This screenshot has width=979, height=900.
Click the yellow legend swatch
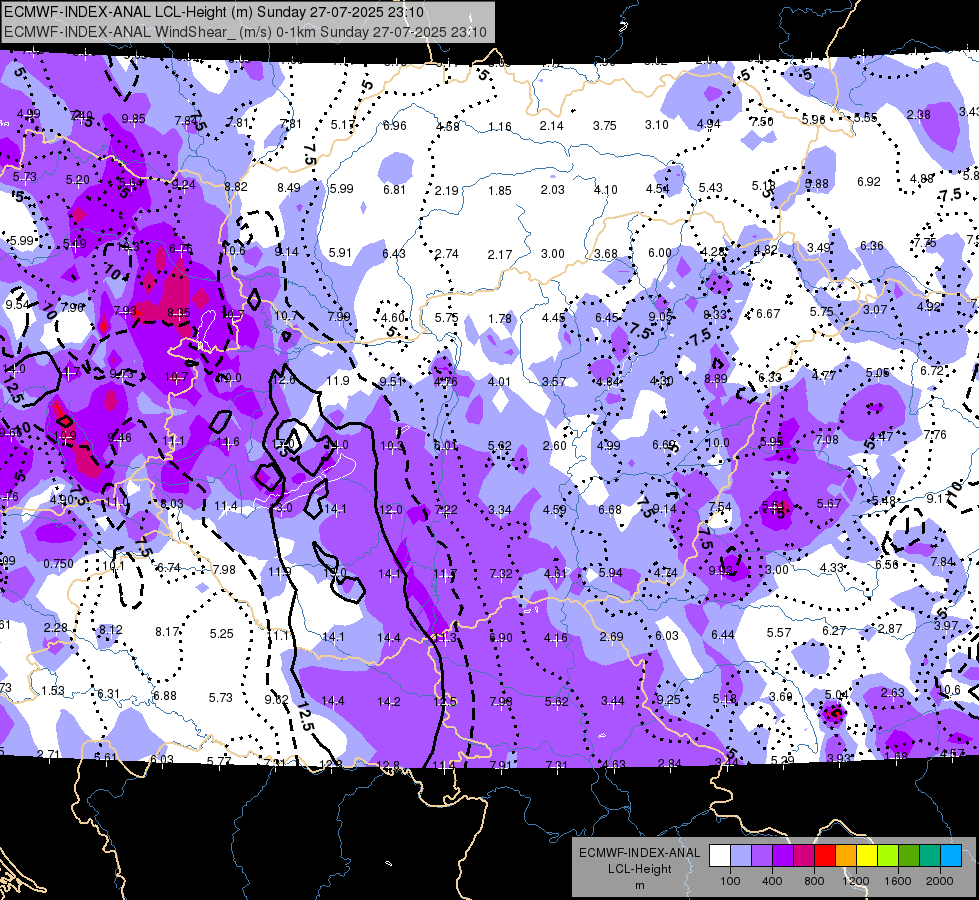(x=867, y=856)
